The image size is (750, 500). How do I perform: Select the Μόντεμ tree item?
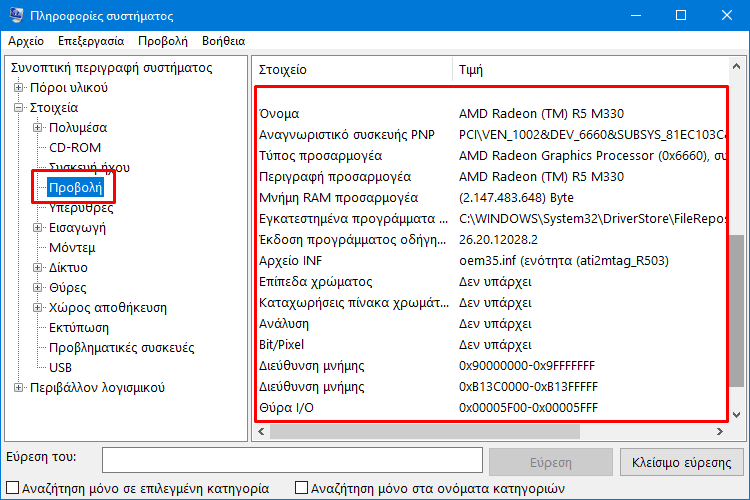(x=72, y=248)
